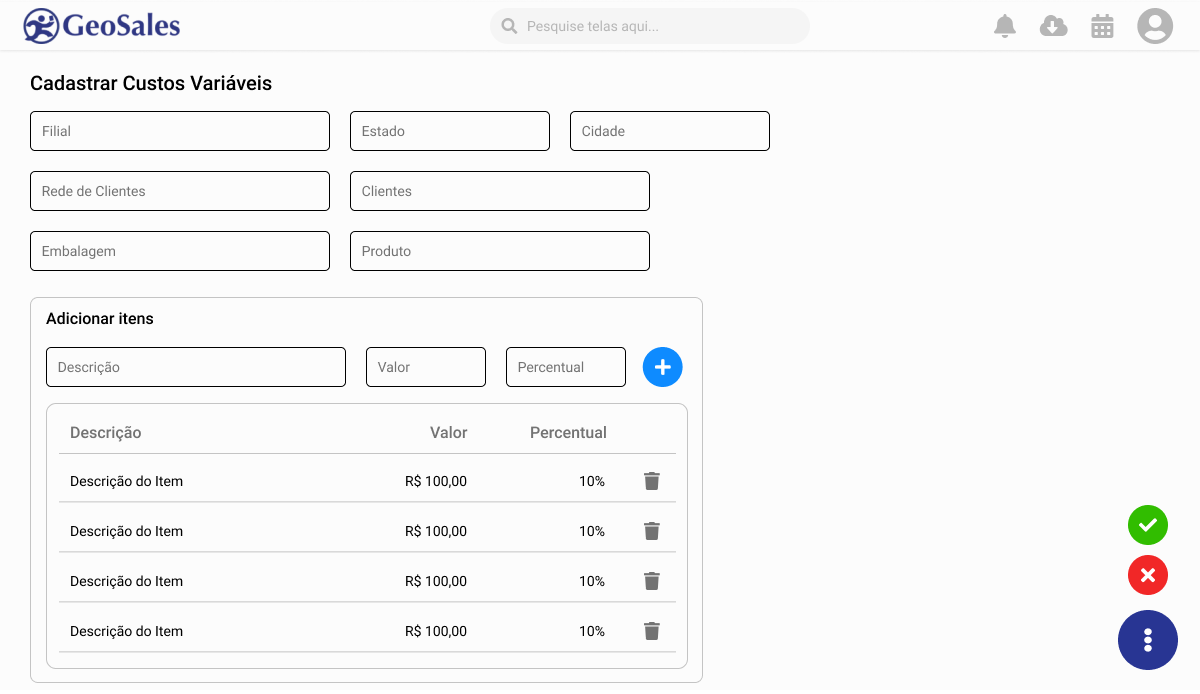
Task: Delete the fourth Descrição do Item row
Action: point(652,631)
